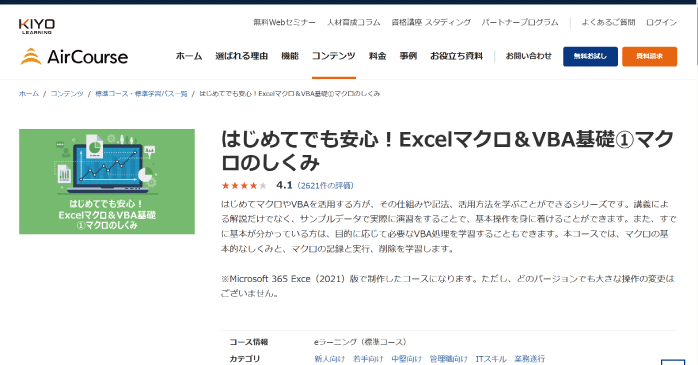Click お問い合わせ in navigation
The width and height of the screenshot is (698, 365).
528,56
